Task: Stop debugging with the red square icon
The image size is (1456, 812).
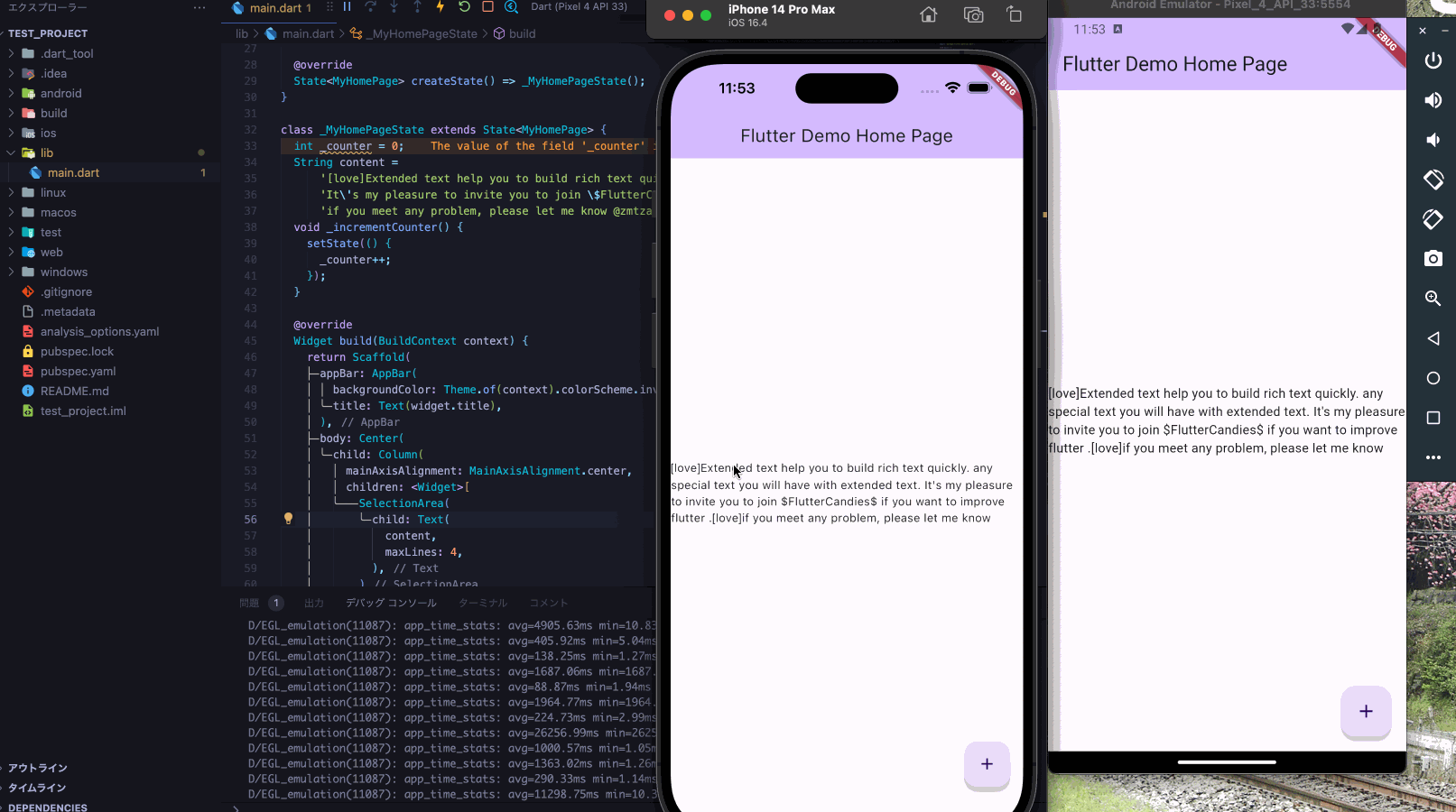Action: (487, 7)
